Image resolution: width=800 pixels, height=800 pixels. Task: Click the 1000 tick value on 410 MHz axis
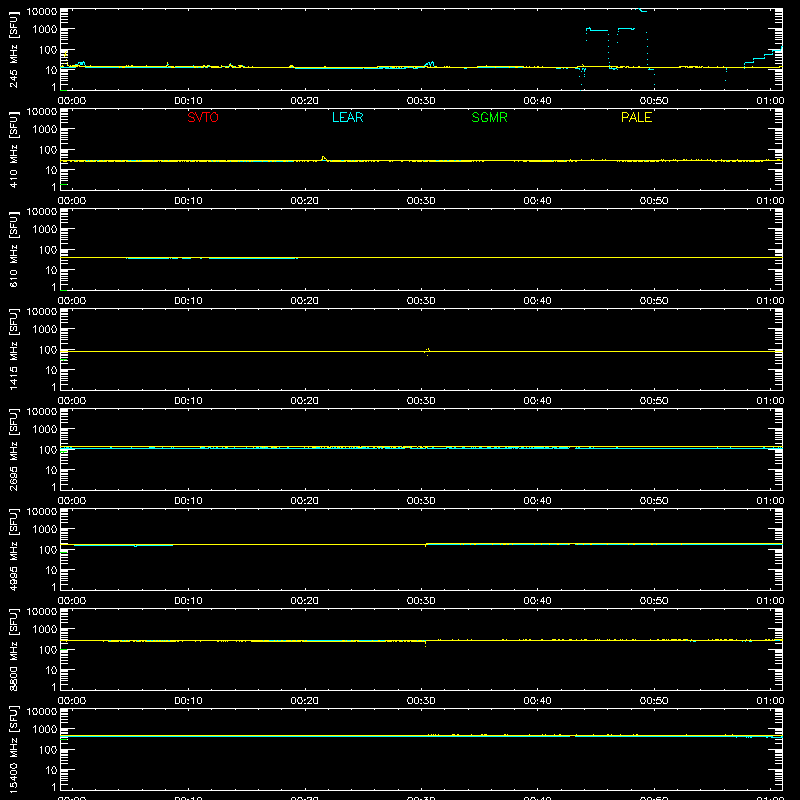[45, 130]
